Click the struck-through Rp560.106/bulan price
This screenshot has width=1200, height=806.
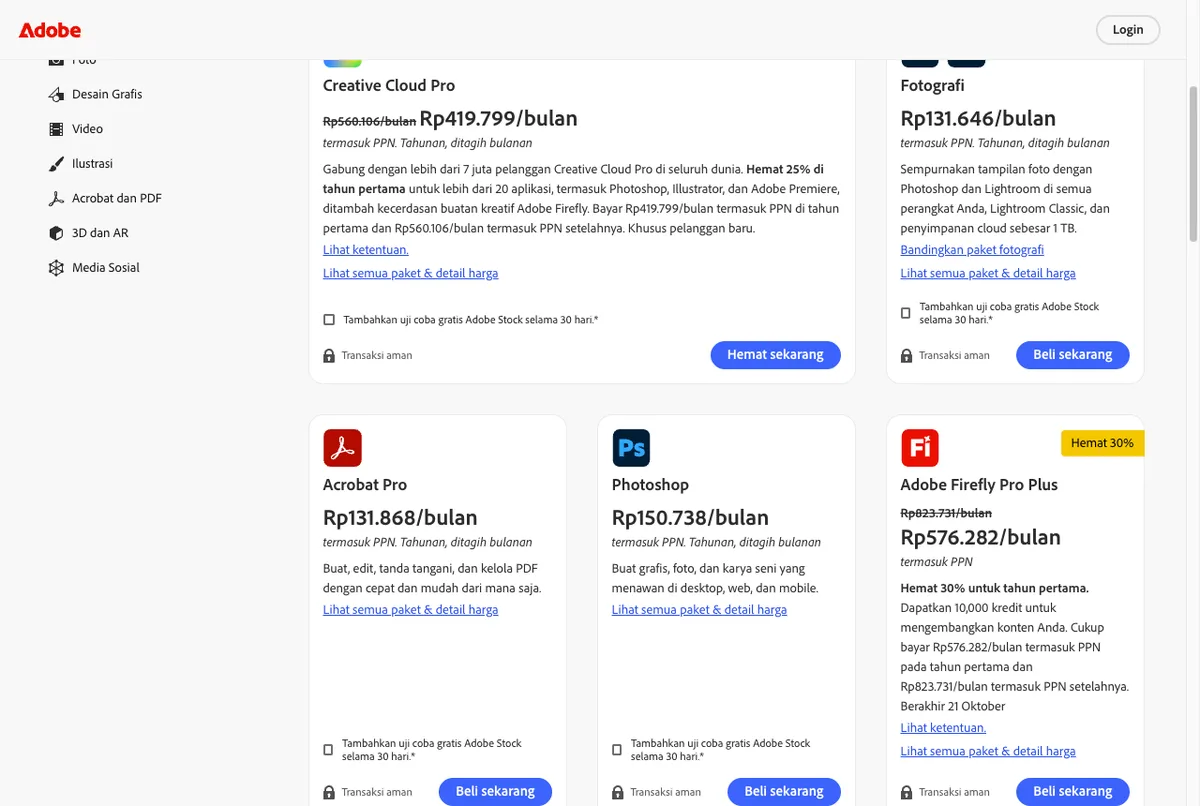tap(369, 121)
